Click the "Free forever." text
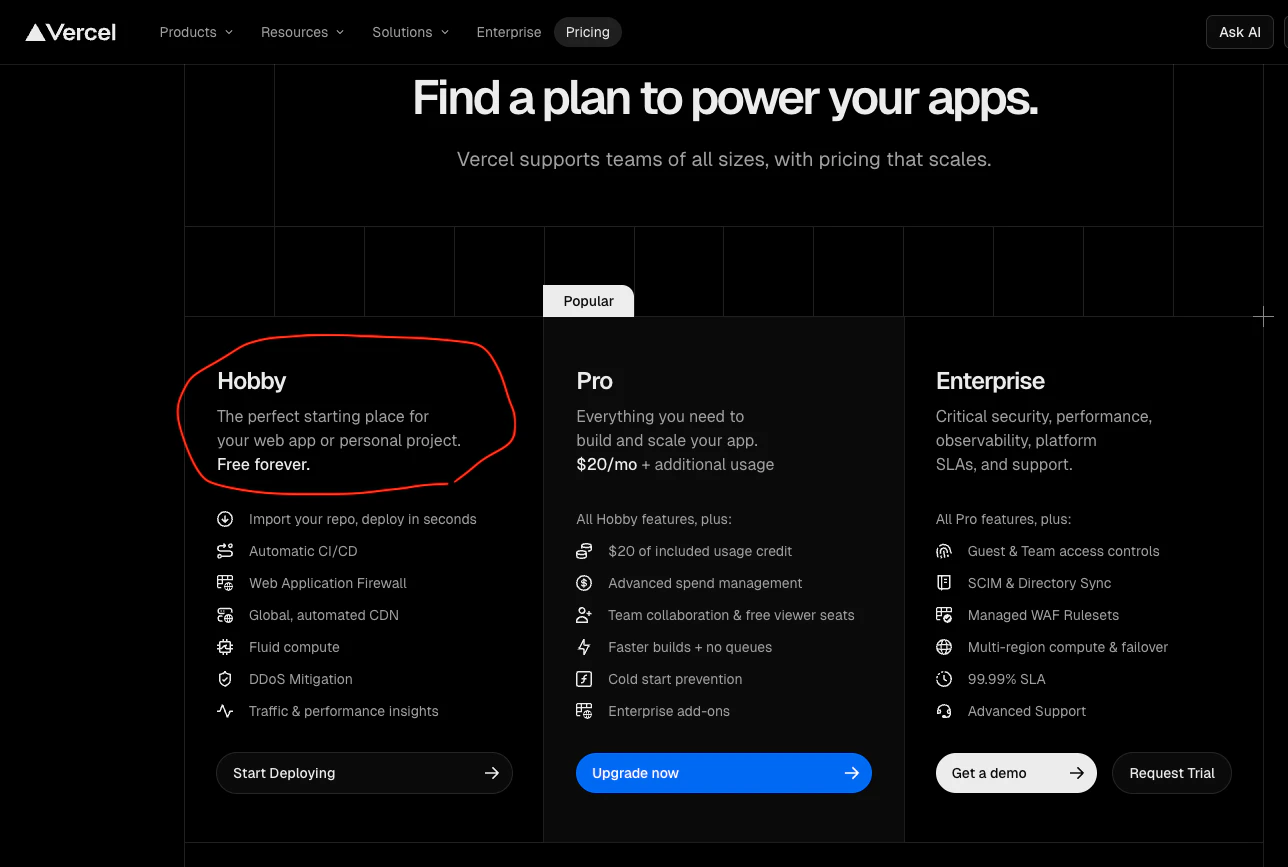1288x867 pixels. (264, 464)
